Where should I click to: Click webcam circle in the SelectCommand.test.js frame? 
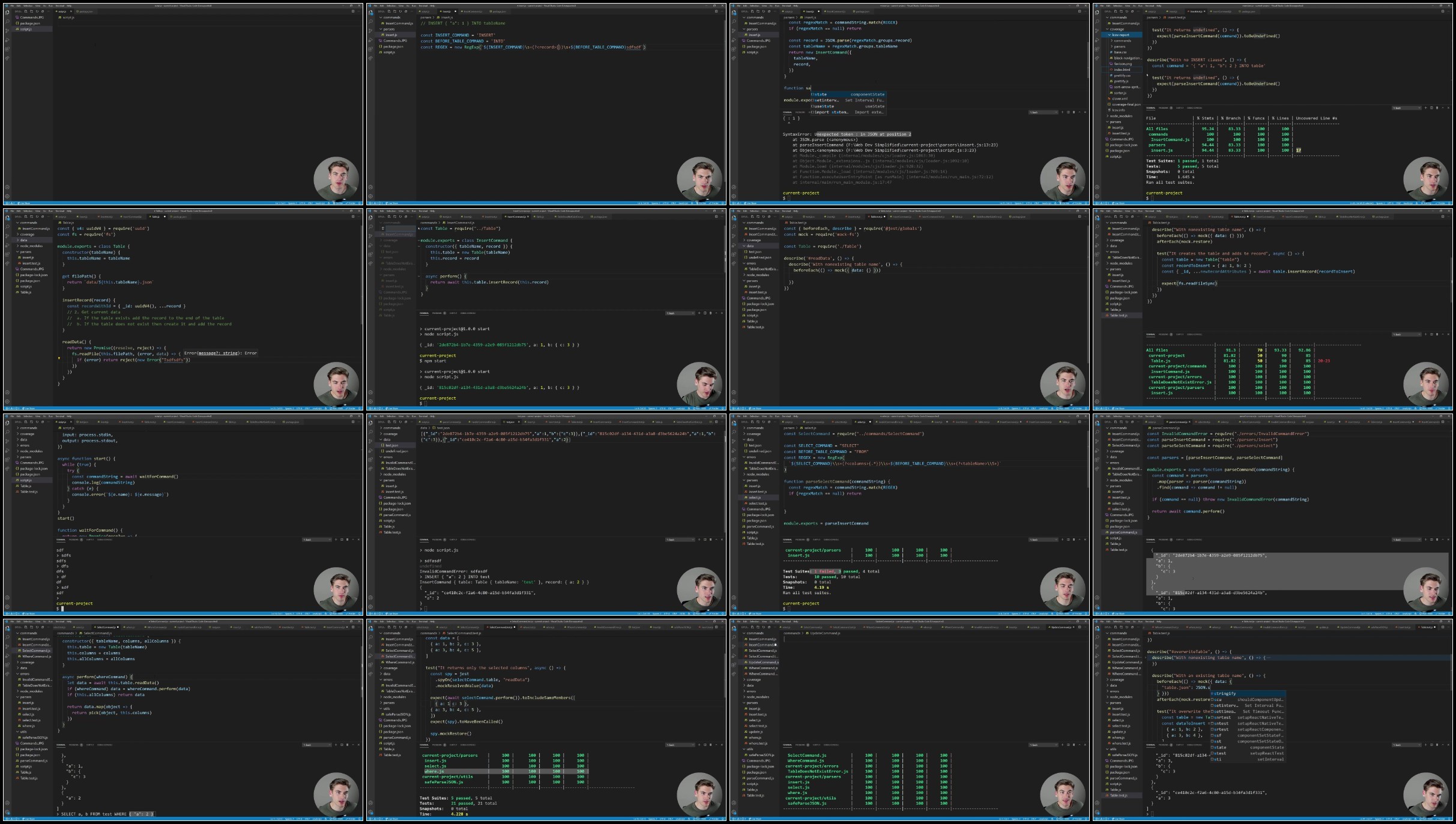click(x=699, y=794)
